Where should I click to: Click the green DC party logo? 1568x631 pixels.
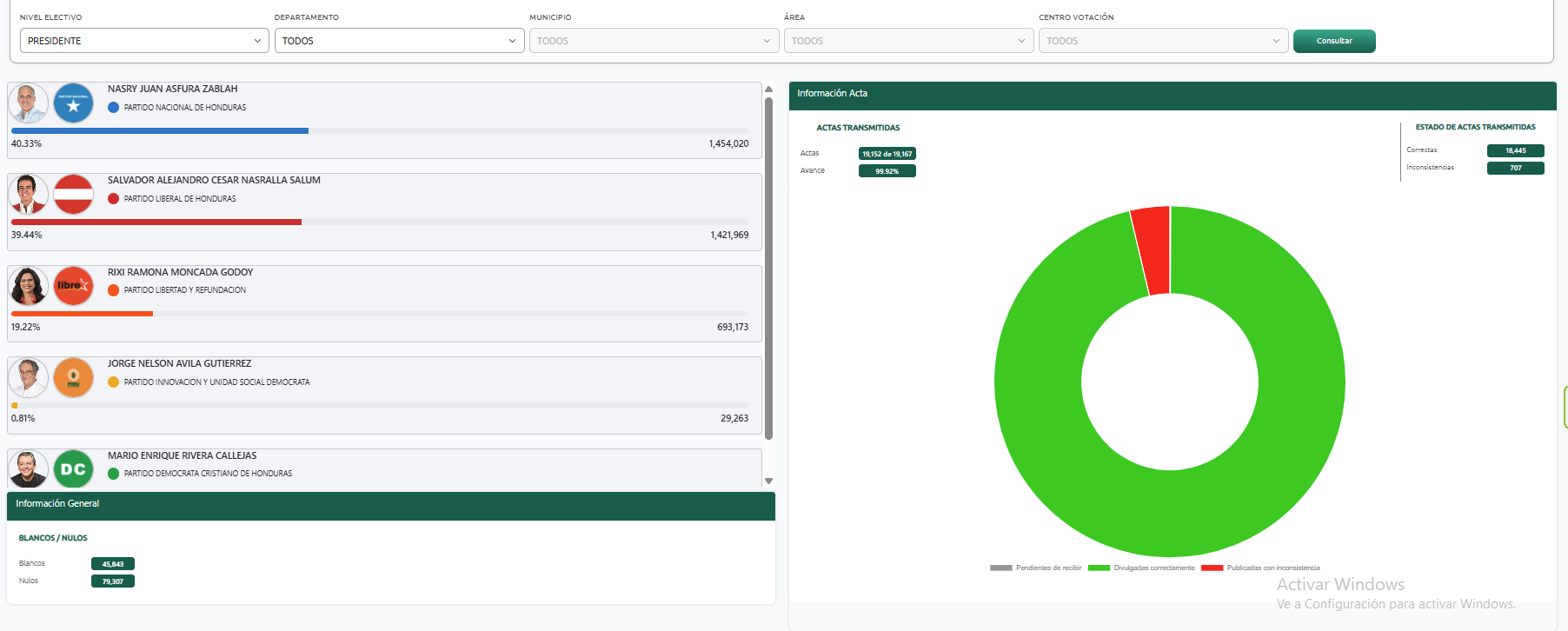click(x=73, y=469)
